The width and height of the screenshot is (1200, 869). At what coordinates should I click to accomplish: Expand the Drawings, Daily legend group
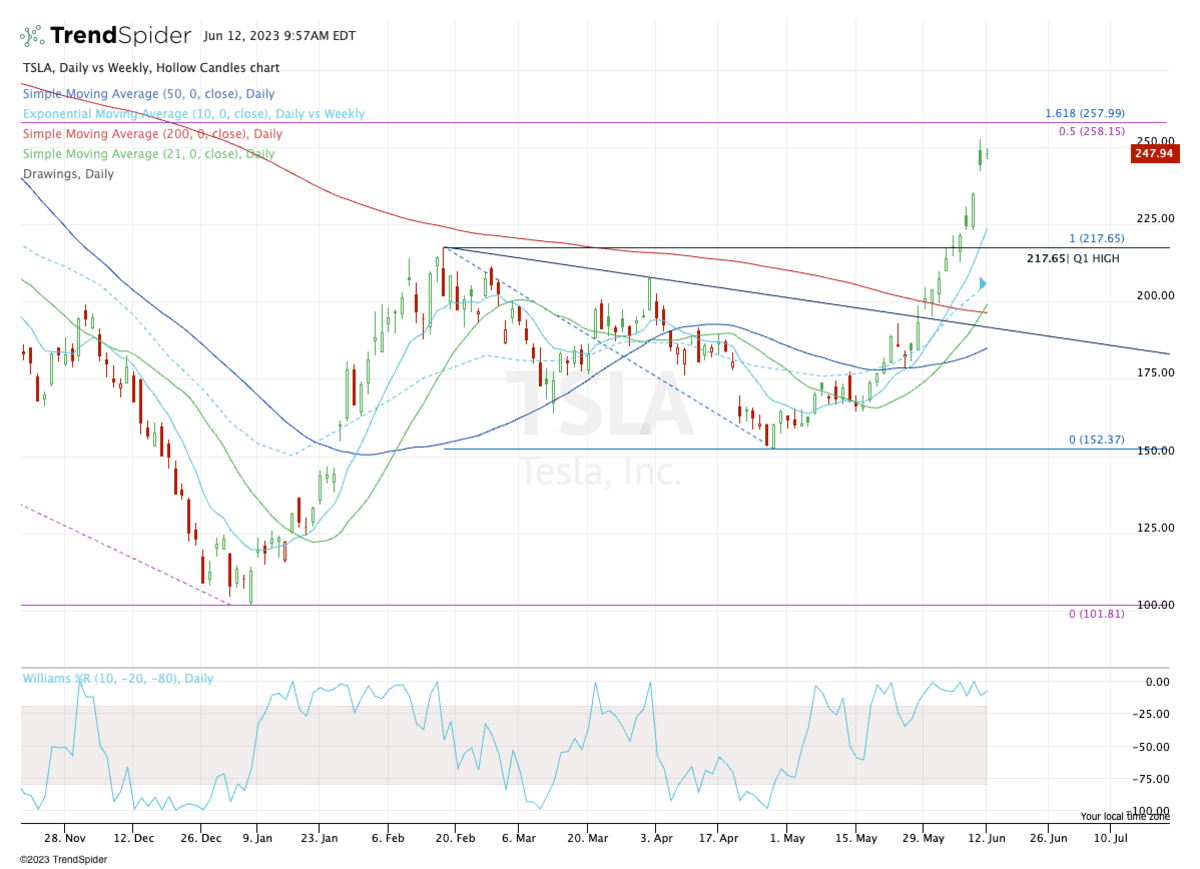66,174
